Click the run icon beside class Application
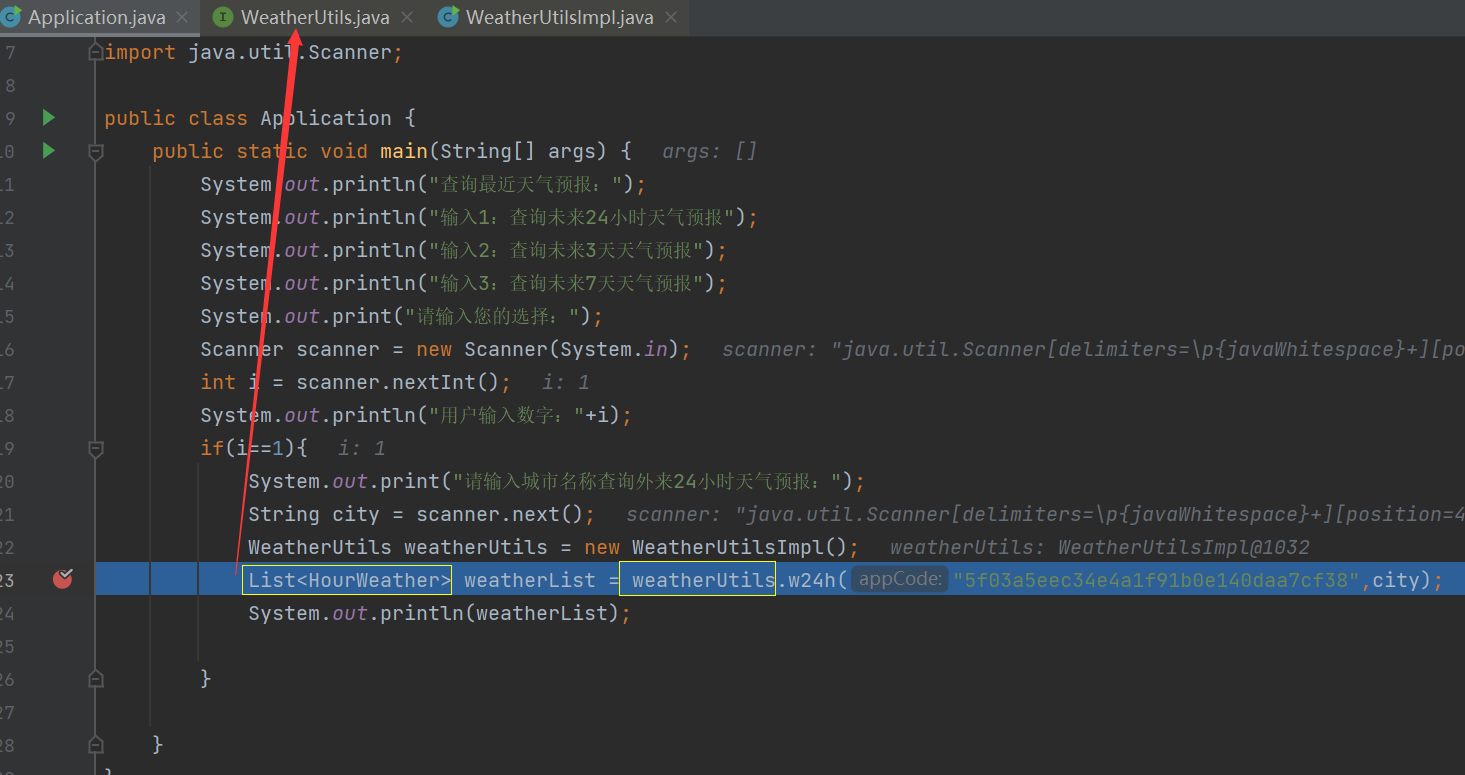This screenshot has height=775, width=1465. (x=48, y=118)
